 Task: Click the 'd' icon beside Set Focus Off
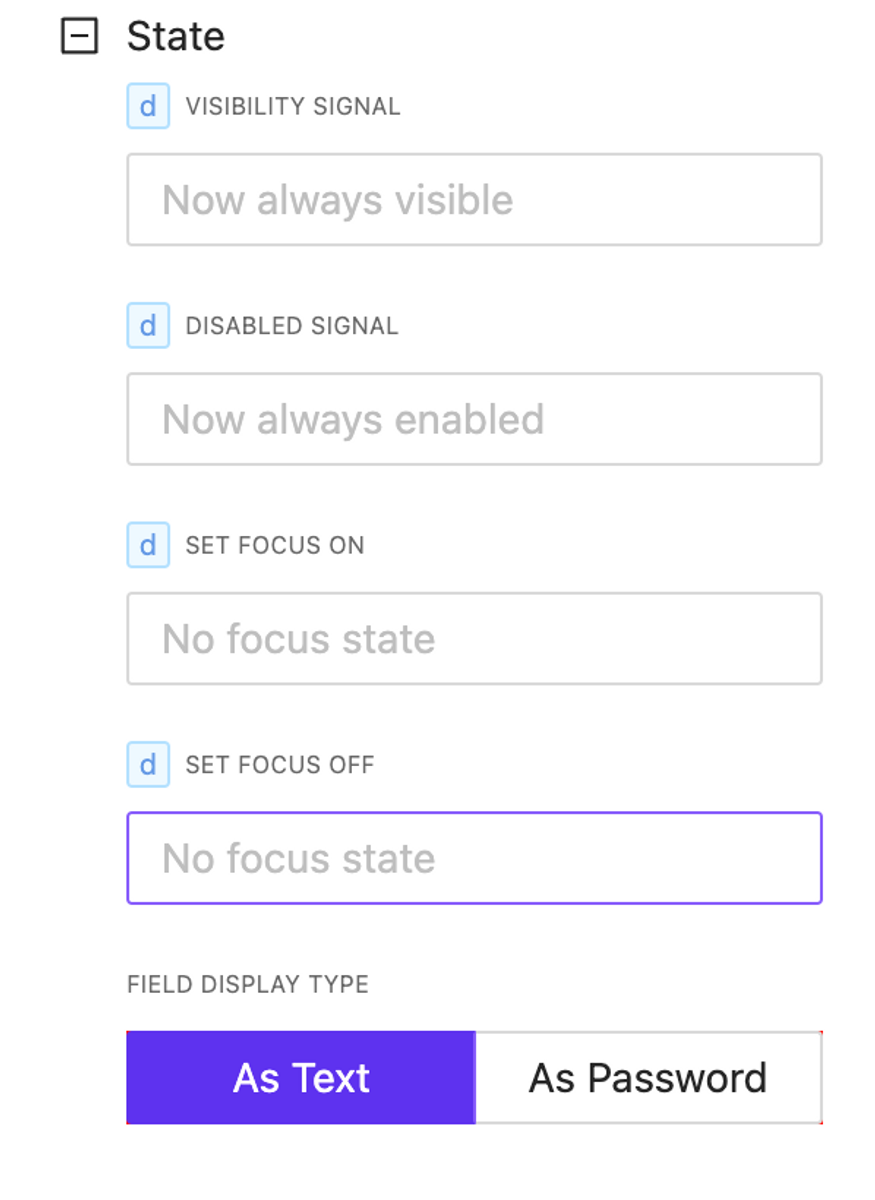click(x=148, y=765)
